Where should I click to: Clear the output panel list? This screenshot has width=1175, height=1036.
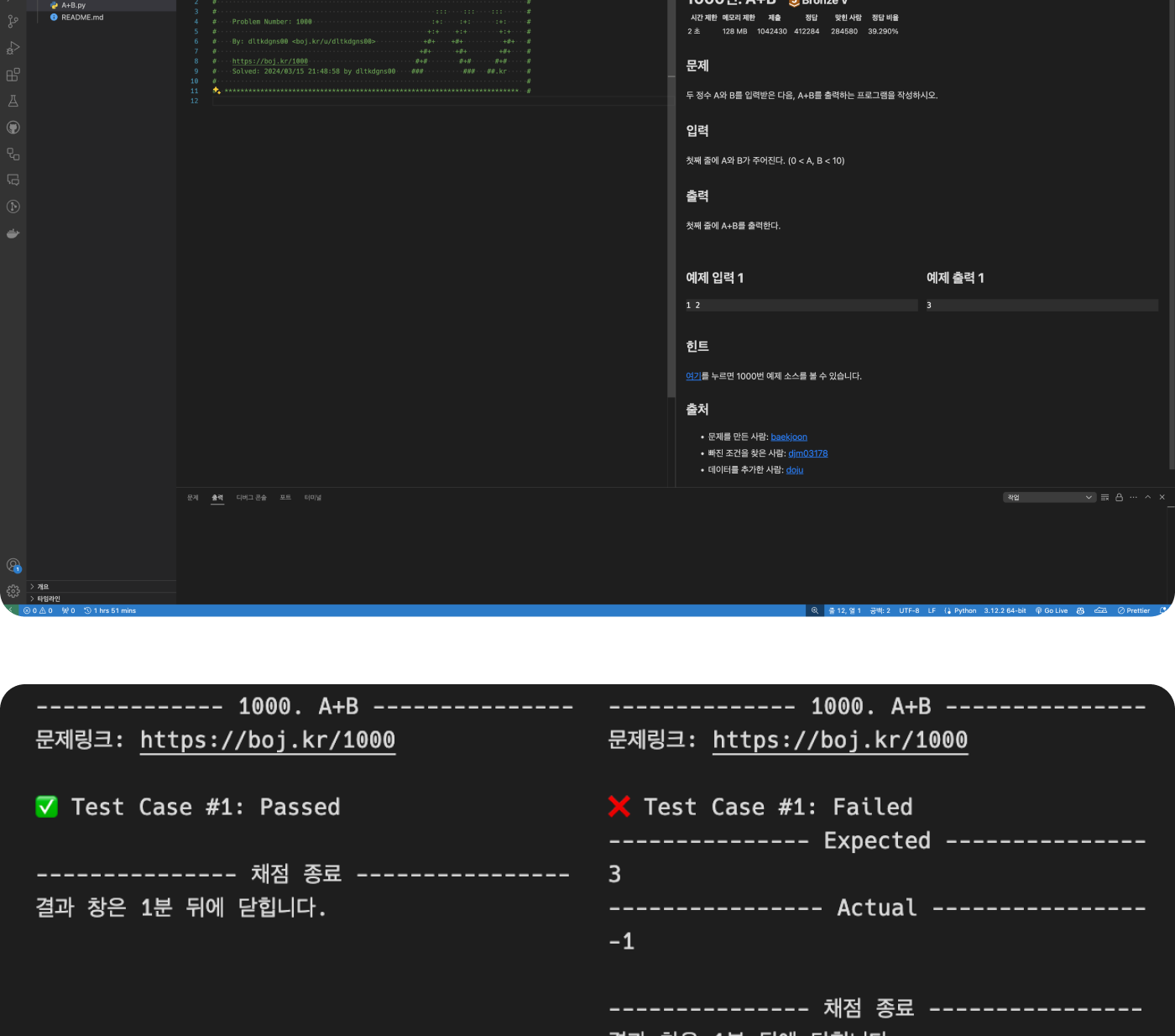1104,497
